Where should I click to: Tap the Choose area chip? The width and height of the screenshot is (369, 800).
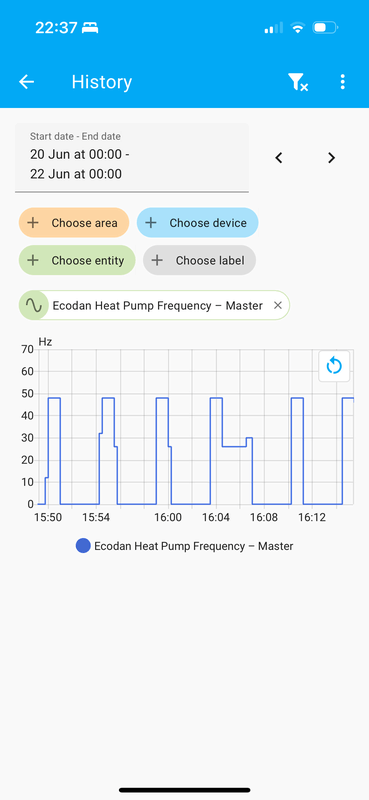point(74,222)
